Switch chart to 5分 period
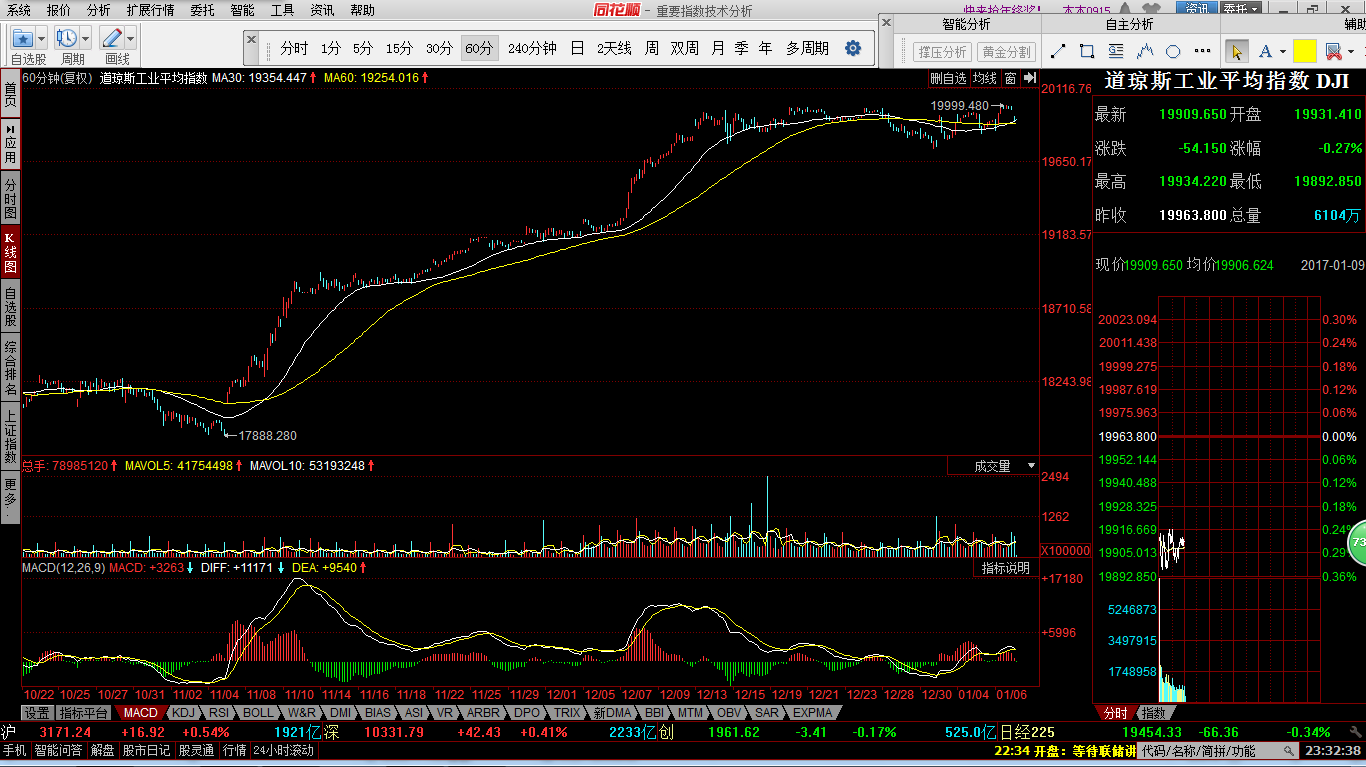 tap(363, 48)
